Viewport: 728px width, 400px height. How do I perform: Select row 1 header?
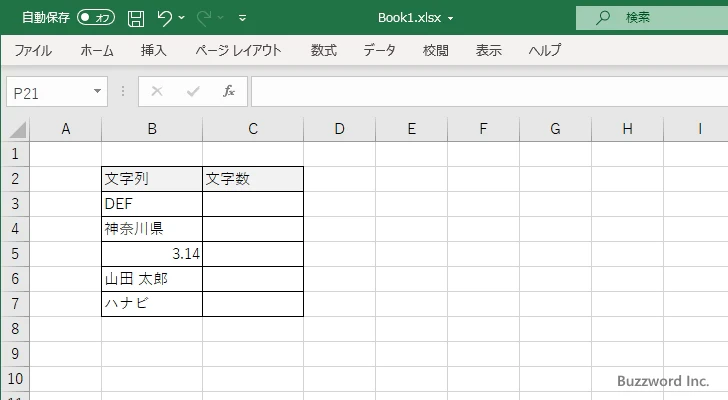pos(15,154)
